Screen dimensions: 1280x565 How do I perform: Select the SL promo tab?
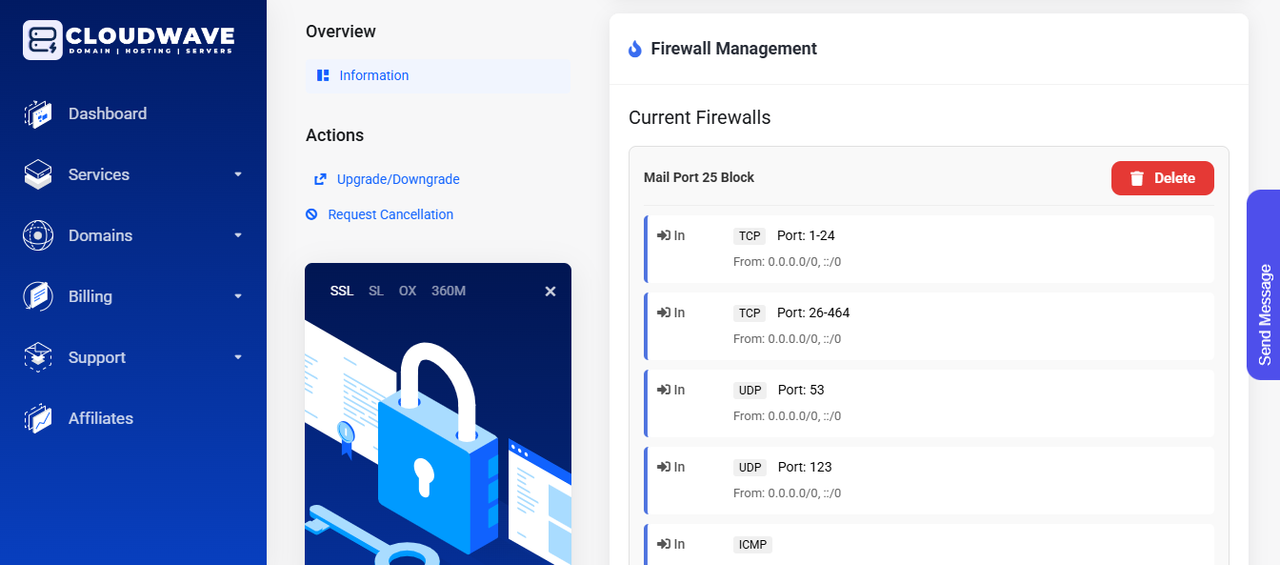(376, 291)
